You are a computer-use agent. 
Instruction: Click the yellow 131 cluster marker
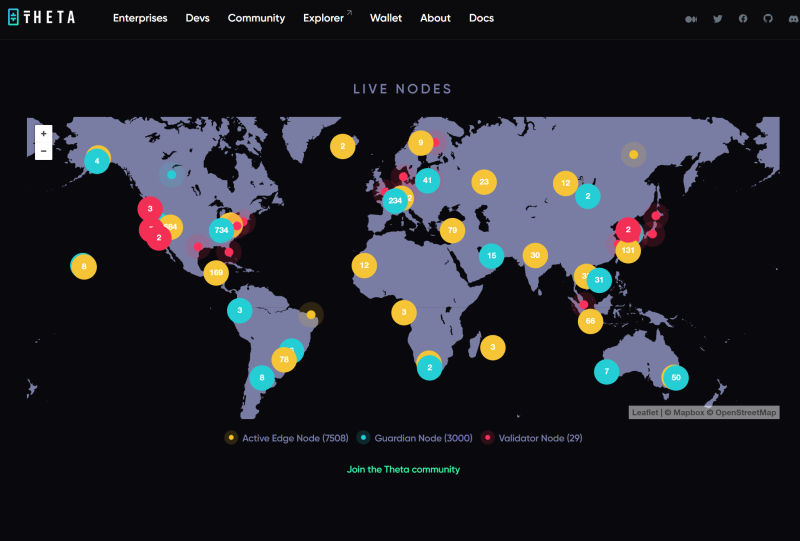[628, 251]
